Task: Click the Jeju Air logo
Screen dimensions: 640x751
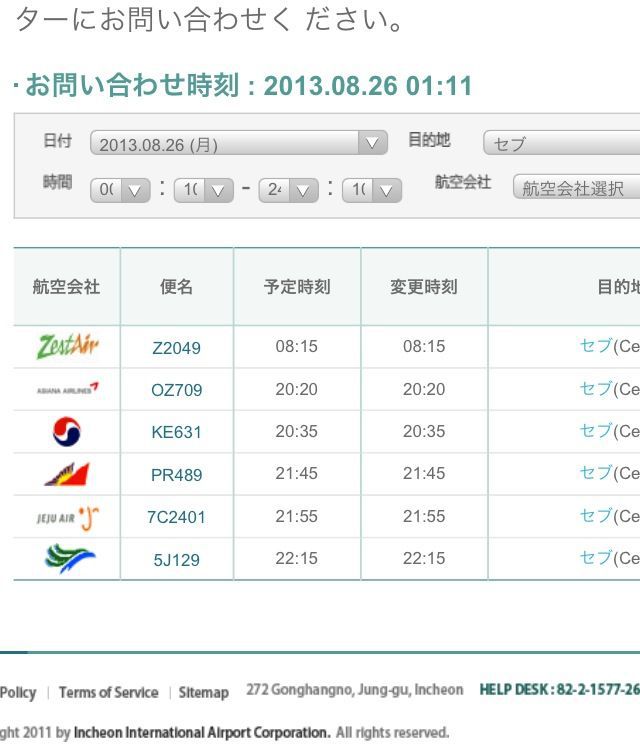Action: tap(68, 517)
